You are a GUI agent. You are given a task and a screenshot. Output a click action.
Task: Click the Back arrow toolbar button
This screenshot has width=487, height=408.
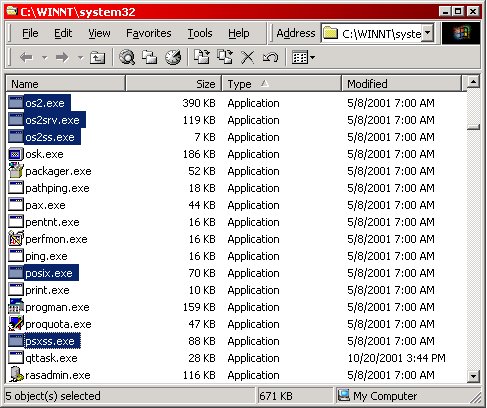click(26, 58)
